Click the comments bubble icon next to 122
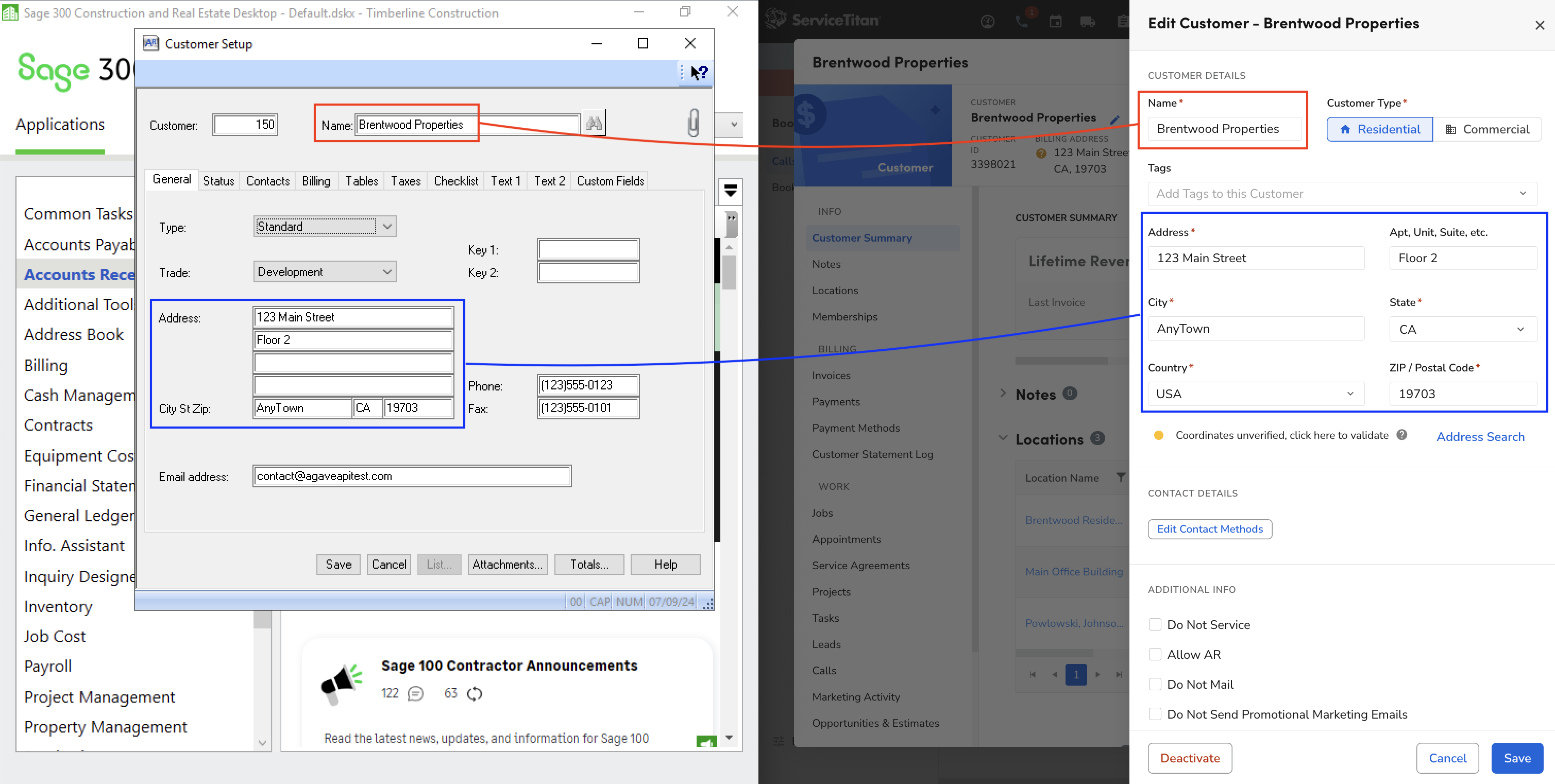Viewport: 1555px width, 784px height. tap(415, 693)
